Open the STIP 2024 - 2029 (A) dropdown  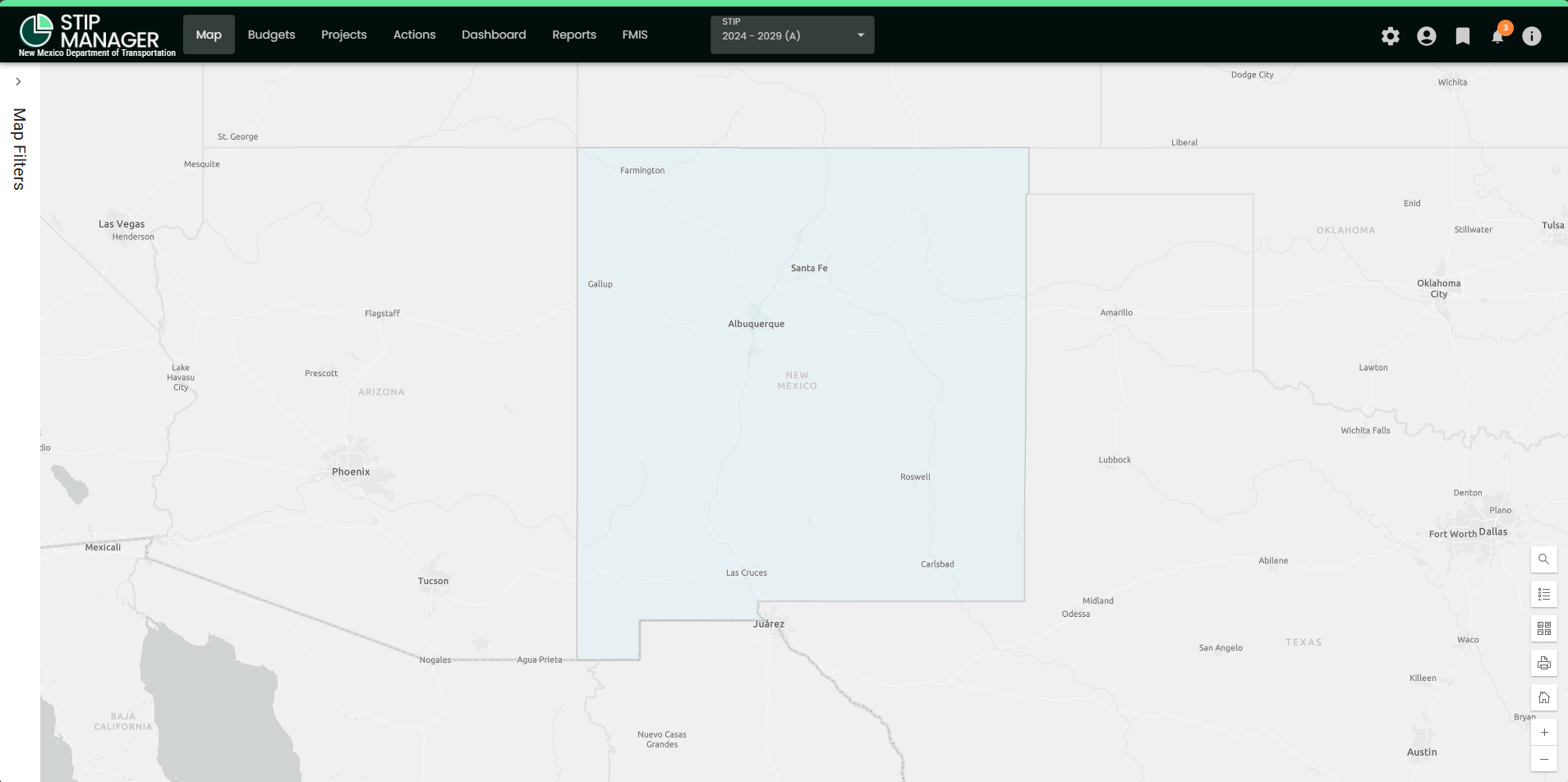793,34
